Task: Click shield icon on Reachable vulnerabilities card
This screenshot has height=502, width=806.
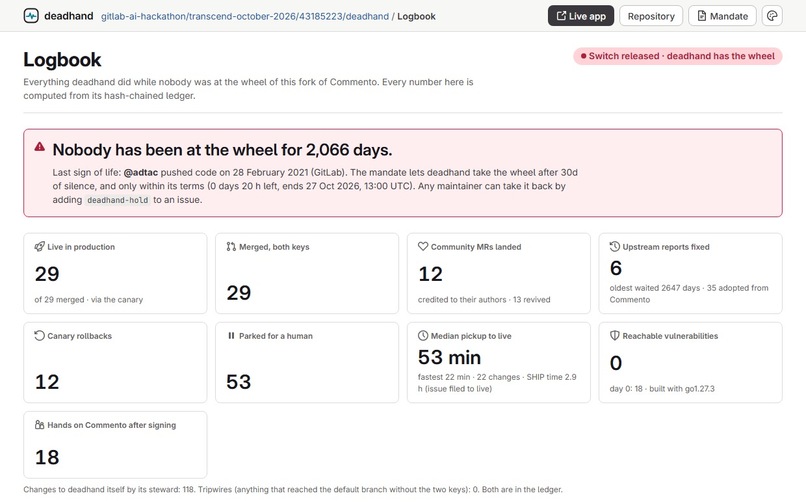Action: click(x=615, y=336)
